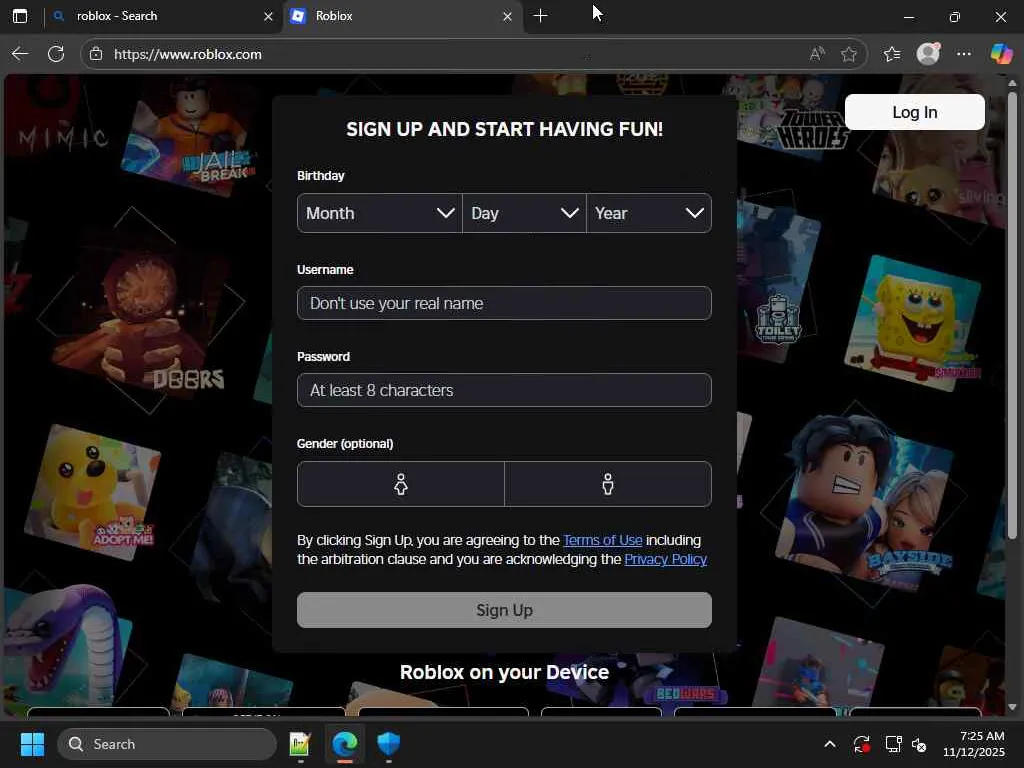
Task: Click the sync alert tray icon
Action: (x=861, y=744)
